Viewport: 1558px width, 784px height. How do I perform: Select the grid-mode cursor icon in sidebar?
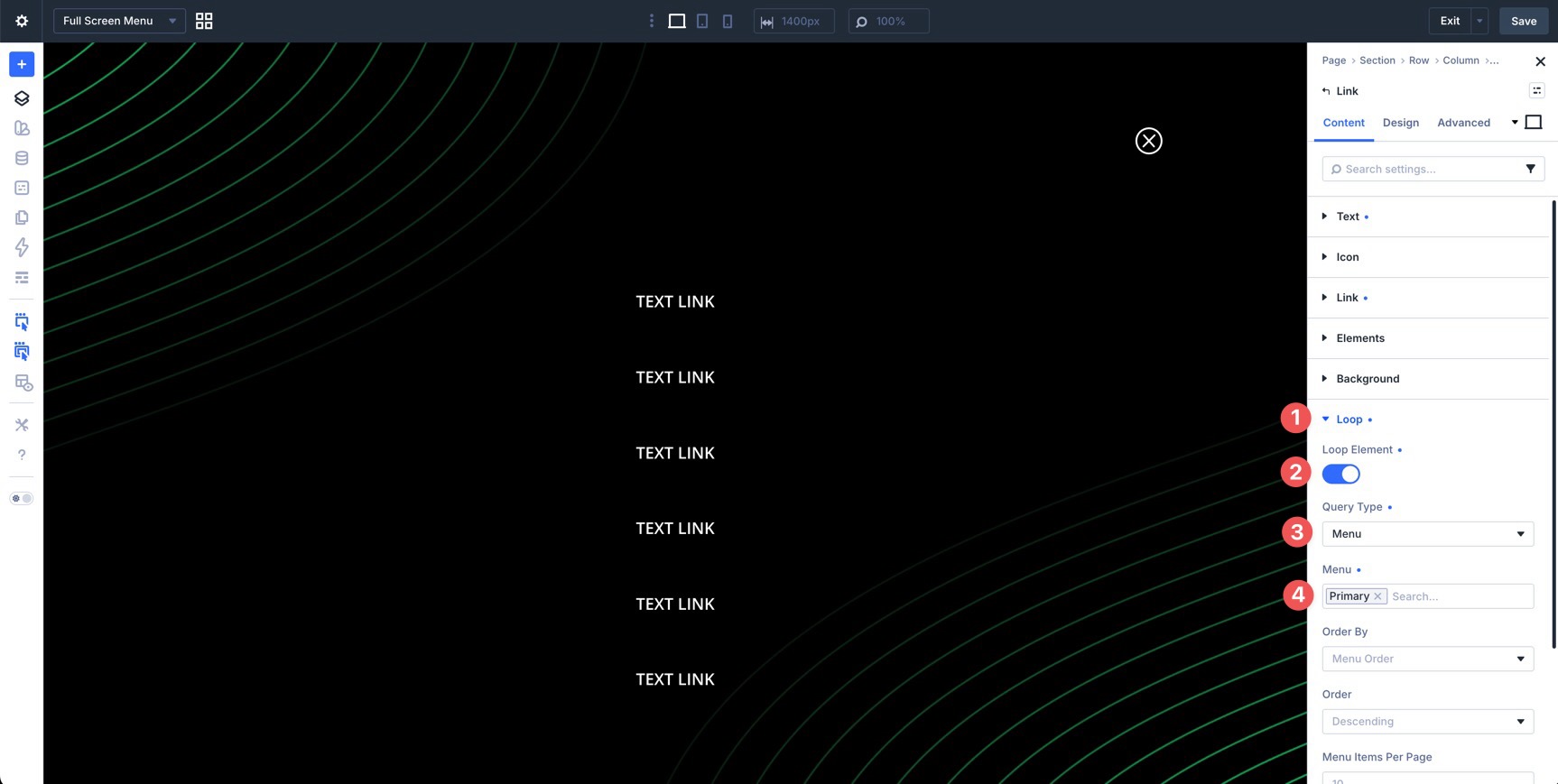[x=22, y=352]
